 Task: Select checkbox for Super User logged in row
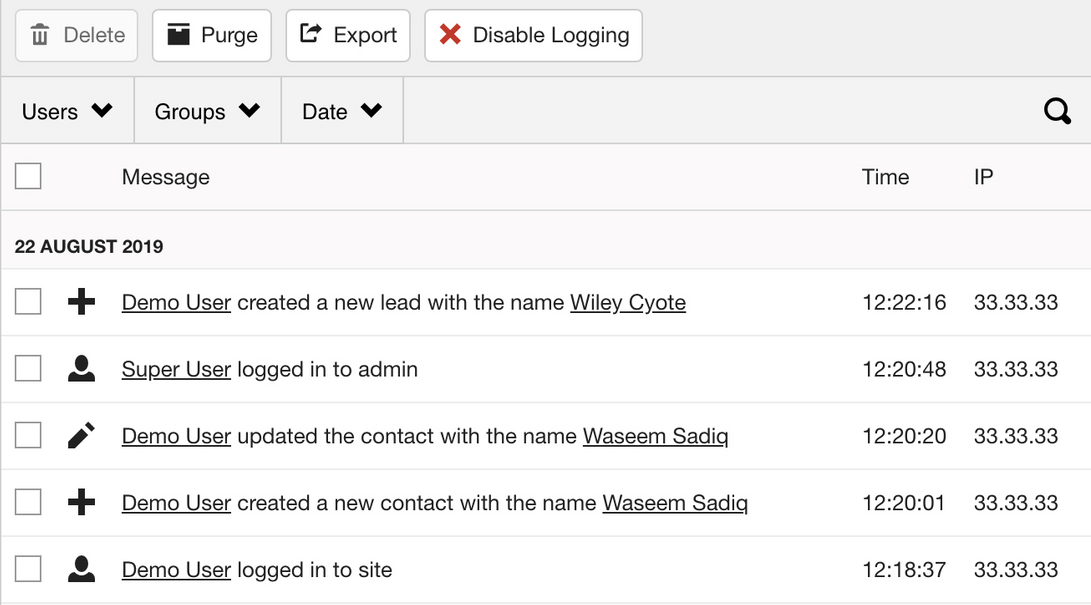click(28, 369)
